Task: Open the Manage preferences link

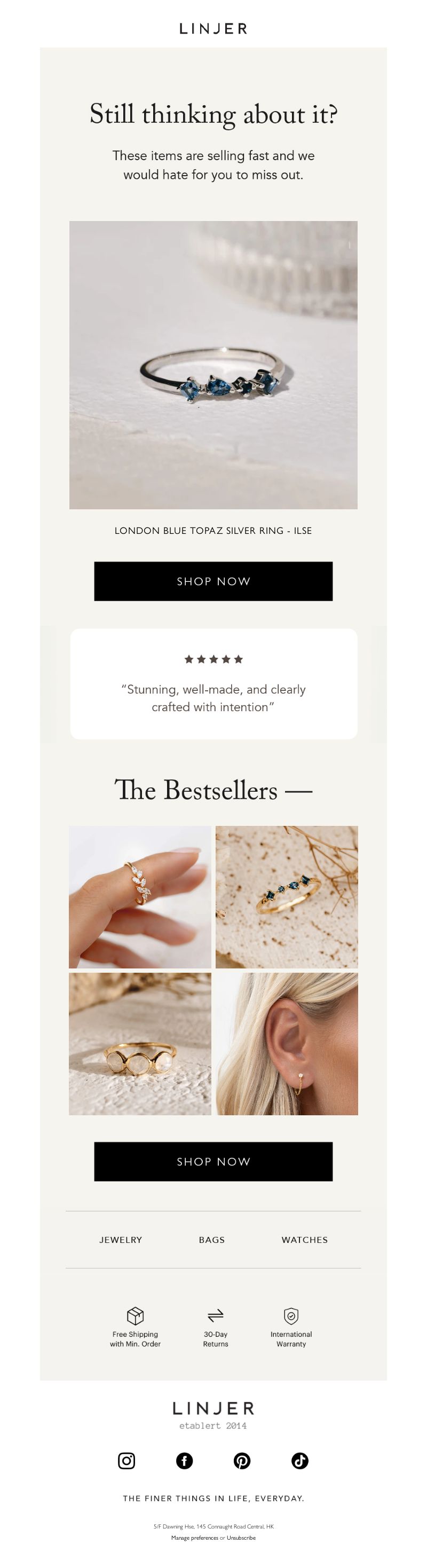Action: tap(195, 1538)
